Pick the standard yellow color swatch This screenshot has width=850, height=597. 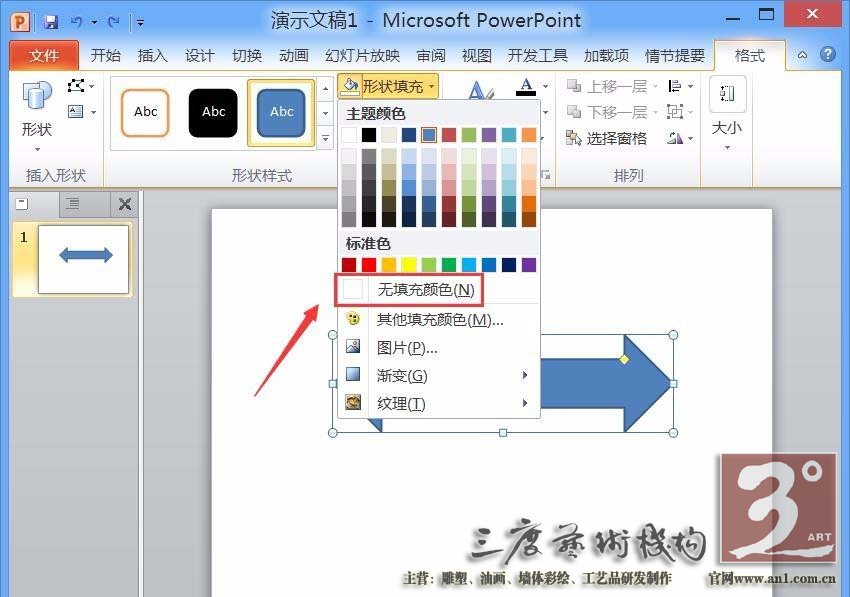(x=409, y=265)
